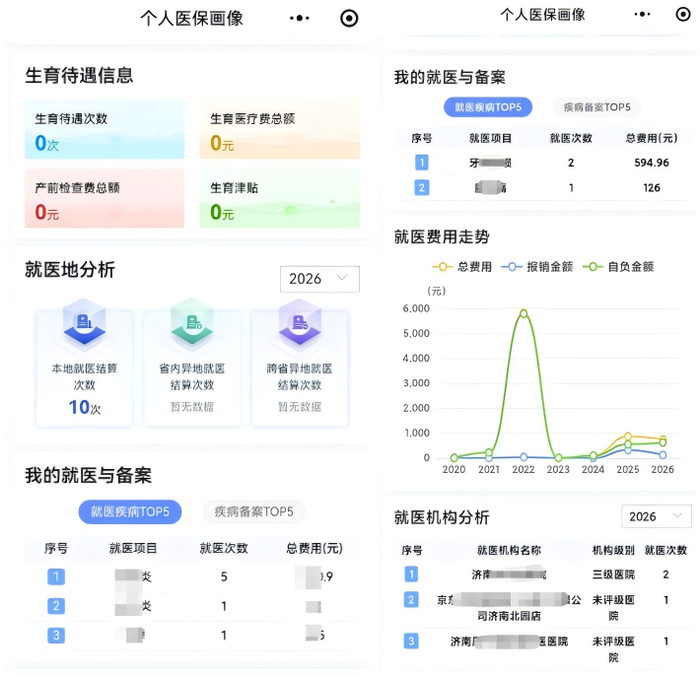Open the 2026 year dropdown in 就医地分析

tap(320, 279)
